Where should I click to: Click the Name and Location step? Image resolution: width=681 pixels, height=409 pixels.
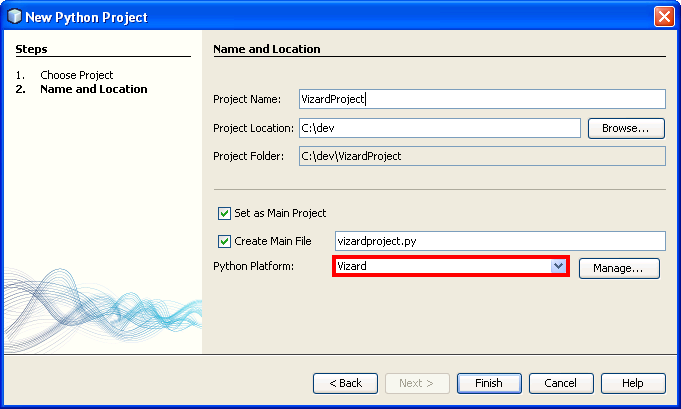[x=94, y=89]
